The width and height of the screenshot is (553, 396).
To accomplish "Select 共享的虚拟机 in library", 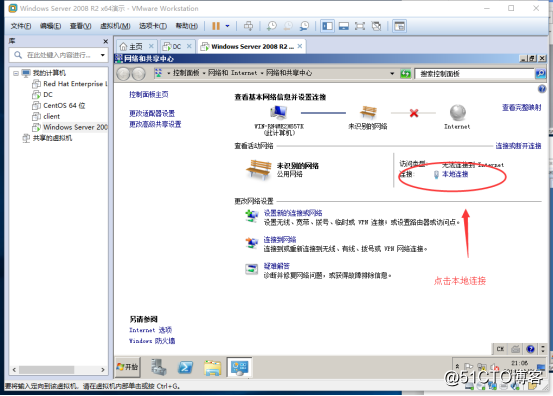I will tap(47, 138).
